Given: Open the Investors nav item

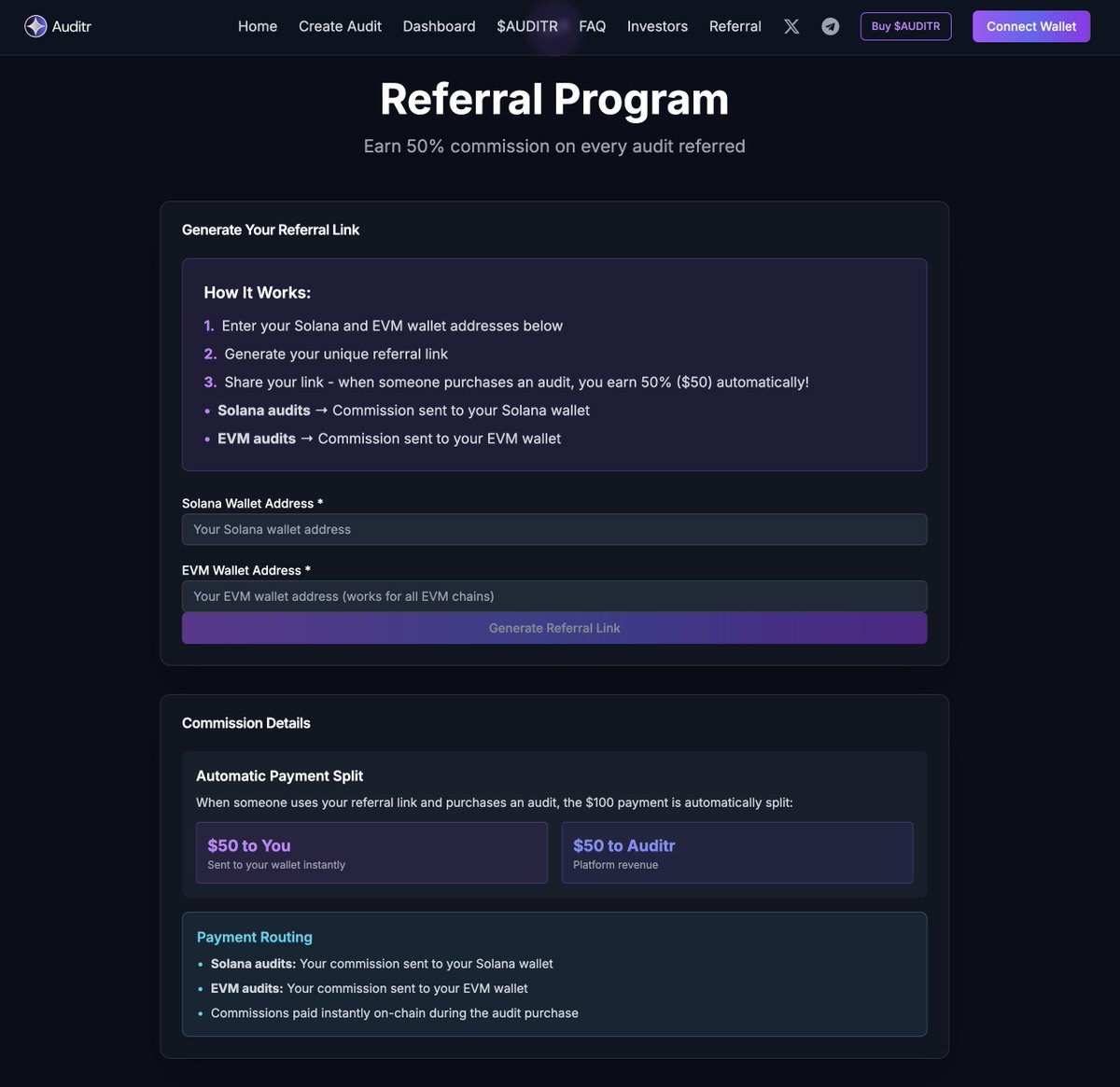Looking at the screenshot, I should point(657,26).
